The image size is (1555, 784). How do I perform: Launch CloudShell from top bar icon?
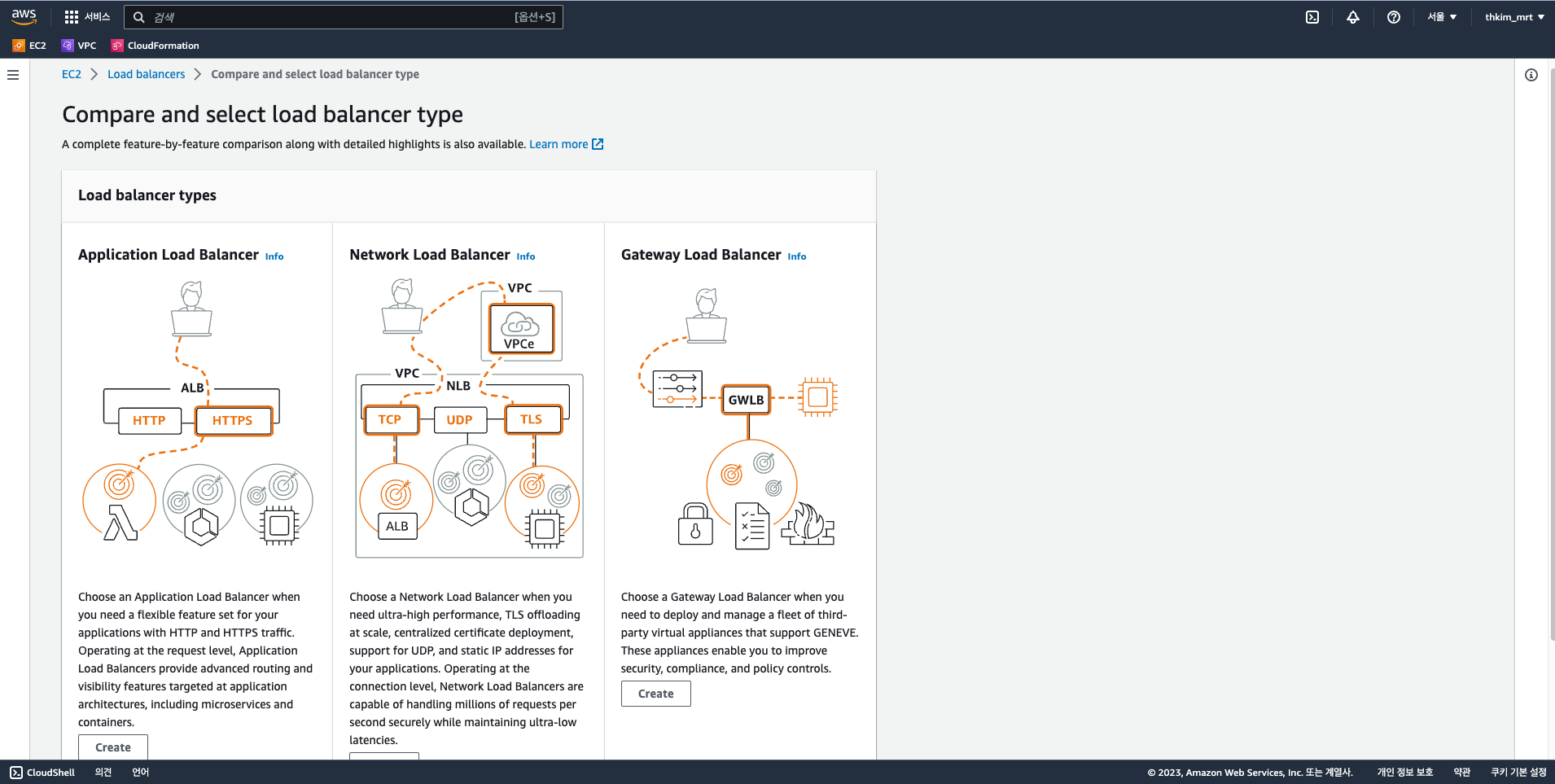tap(1312, 17)
